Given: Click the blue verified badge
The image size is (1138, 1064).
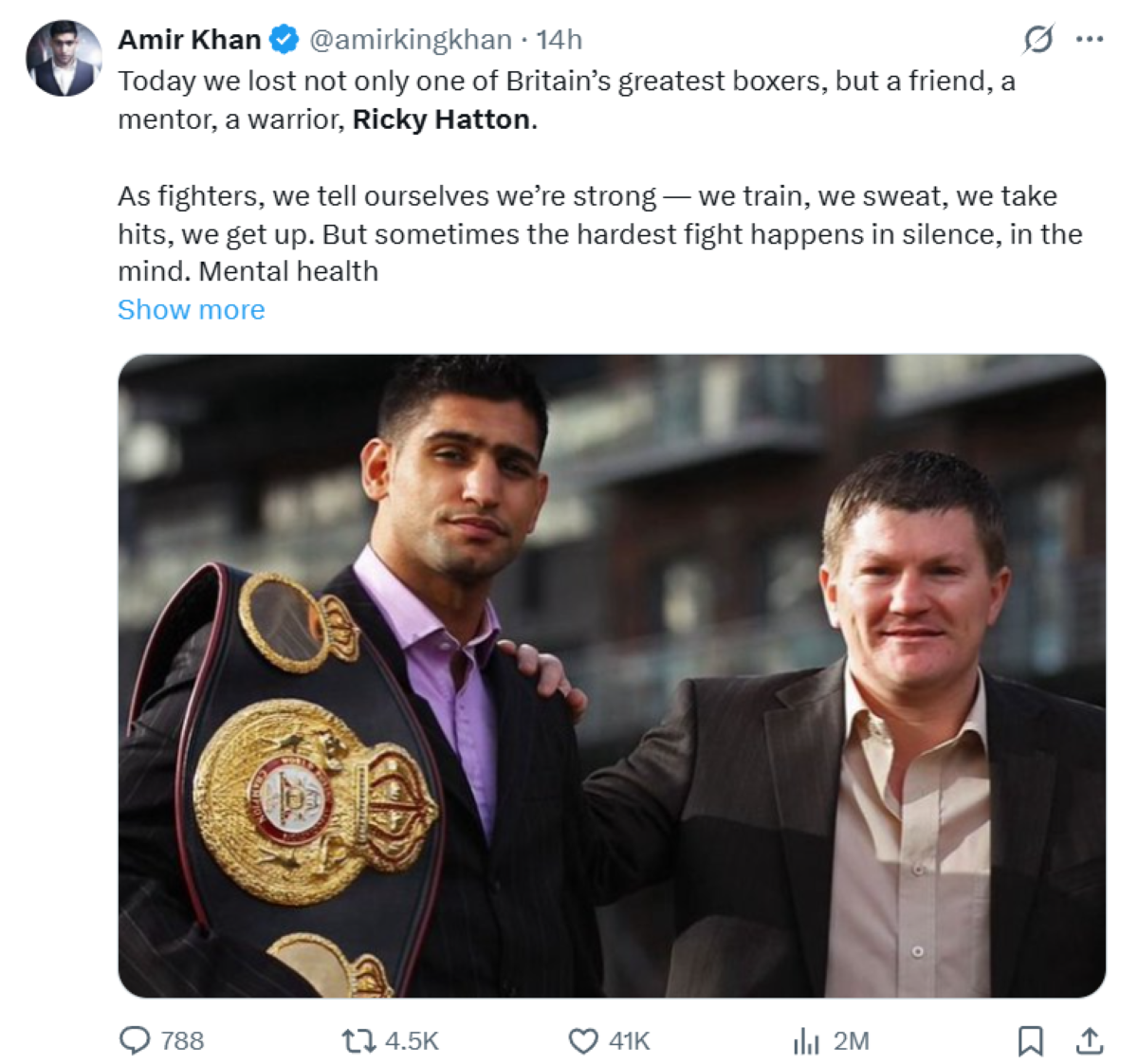Looking at the screenshot, I should pyautogui.click(x=284, y=40).
